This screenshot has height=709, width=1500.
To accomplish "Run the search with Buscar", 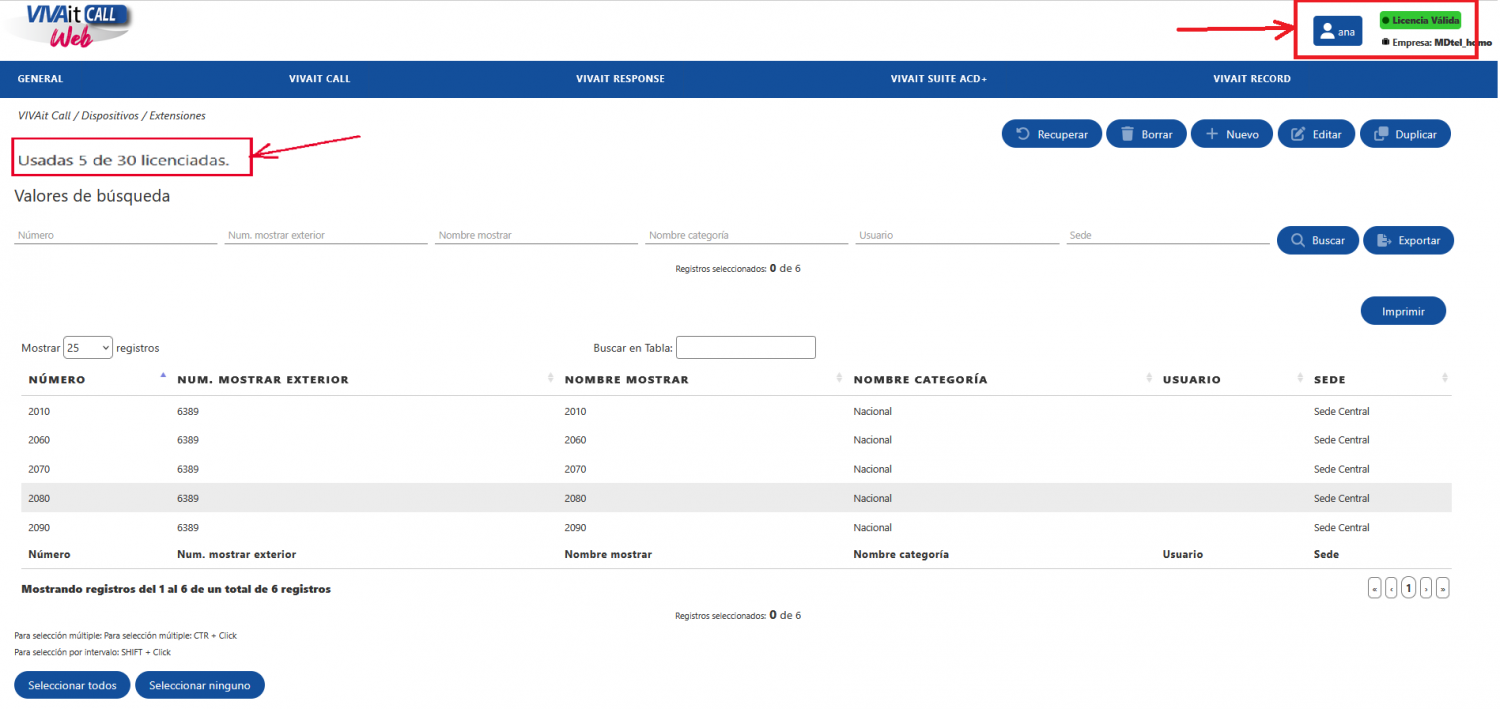I will tap(1317, 241).
